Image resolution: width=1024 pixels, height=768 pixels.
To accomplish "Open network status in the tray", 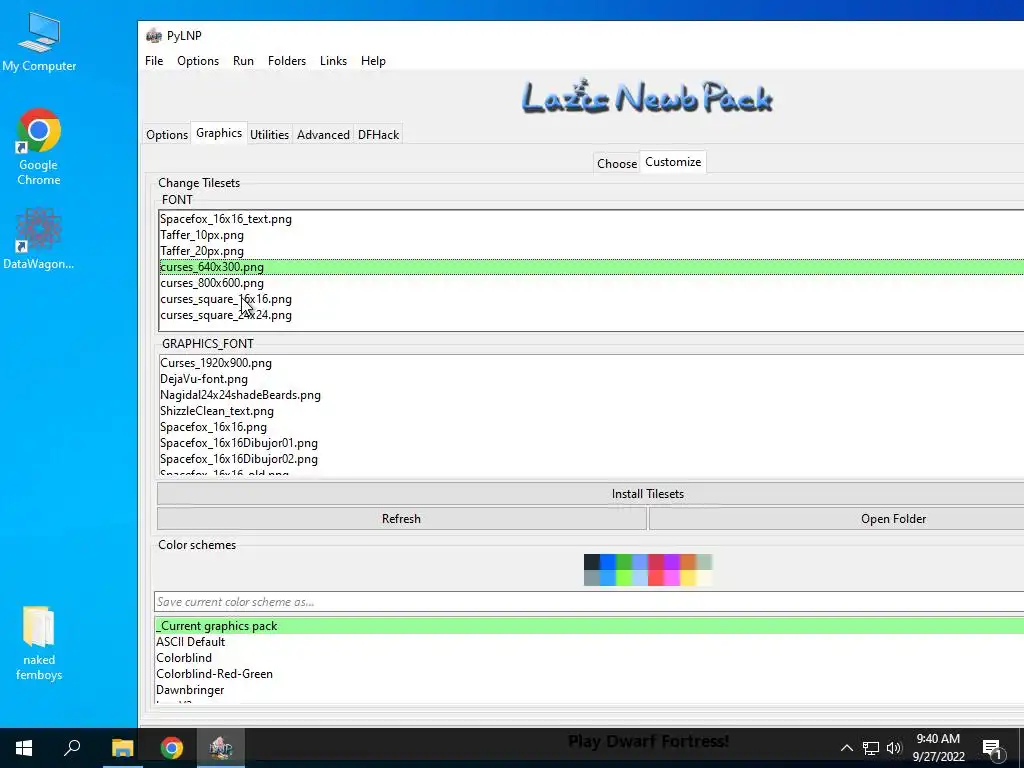I will tap(871, 748).
